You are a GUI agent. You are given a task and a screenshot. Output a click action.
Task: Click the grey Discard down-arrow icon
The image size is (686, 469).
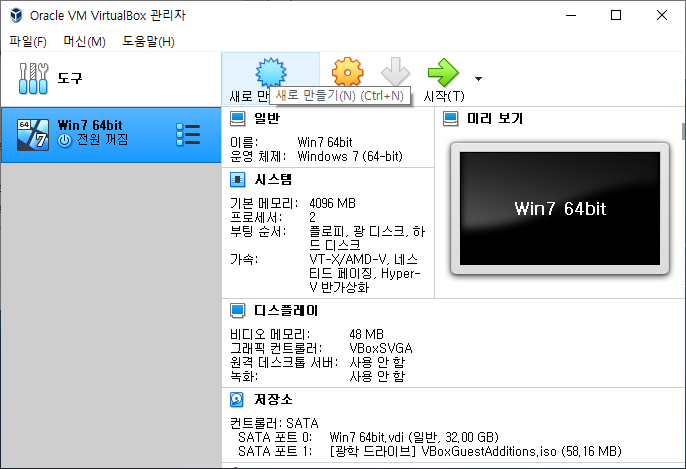(395, 71)
